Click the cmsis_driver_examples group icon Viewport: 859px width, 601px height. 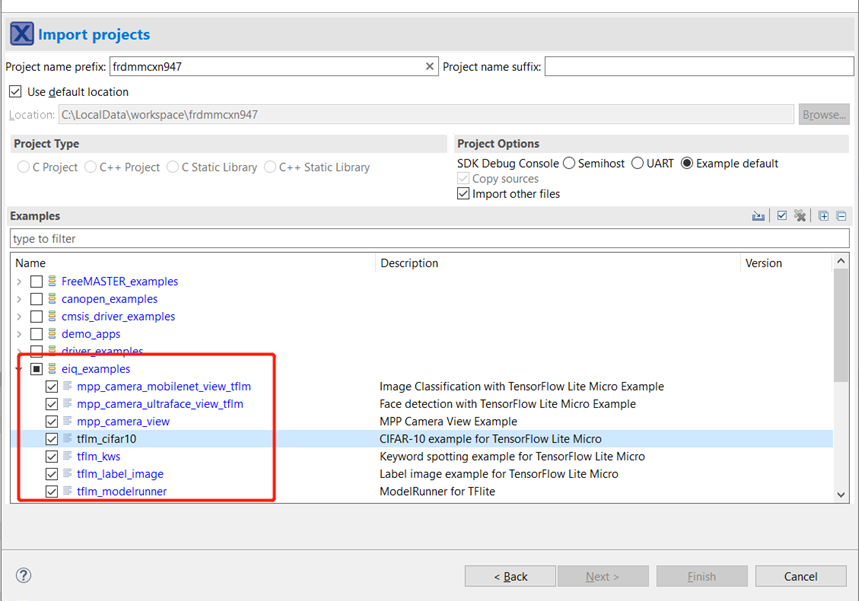tap(52, 316)
